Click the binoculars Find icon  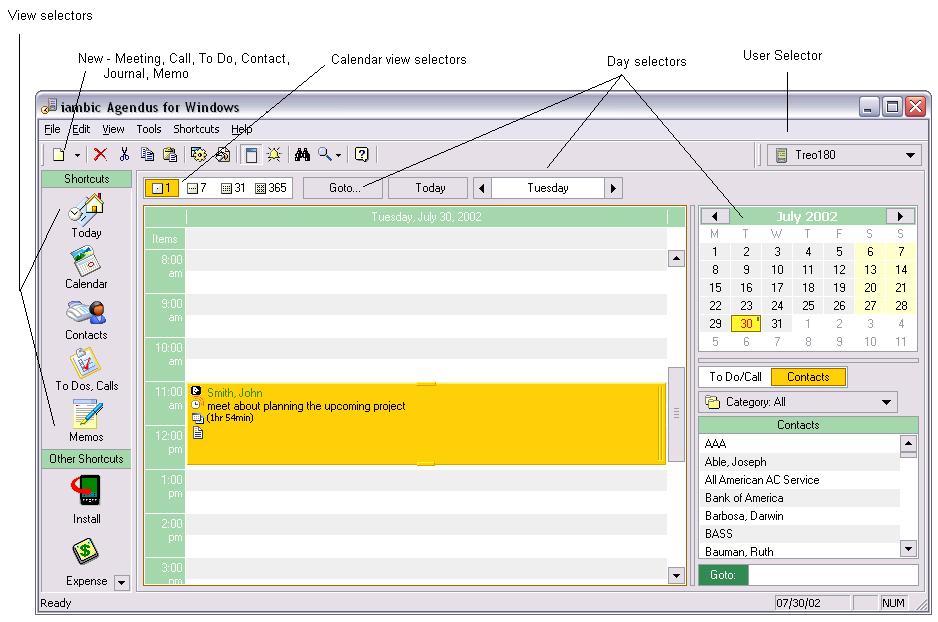(x=302, y=155)
